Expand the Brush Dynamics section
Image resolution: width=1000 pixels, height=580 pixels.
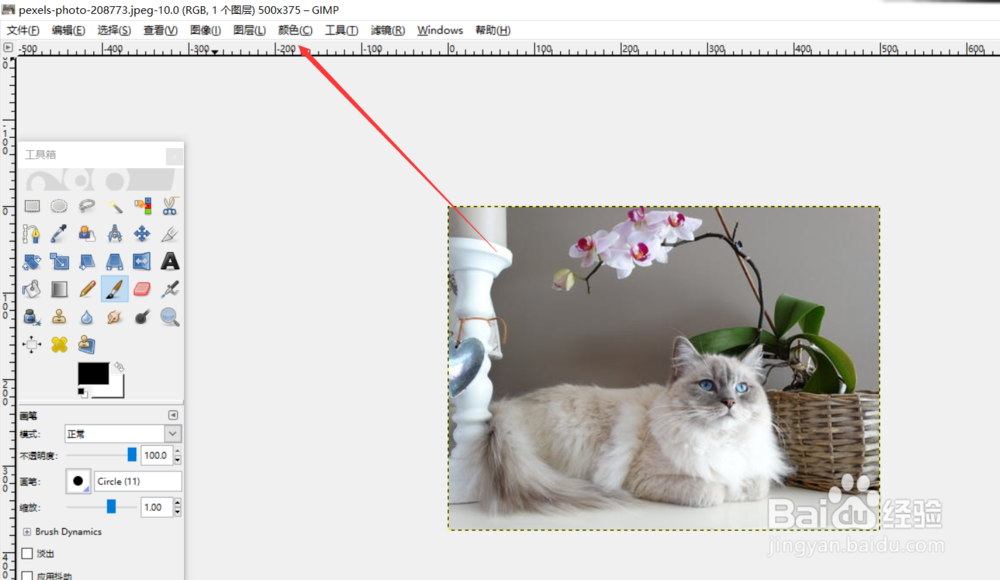[27, 532]
